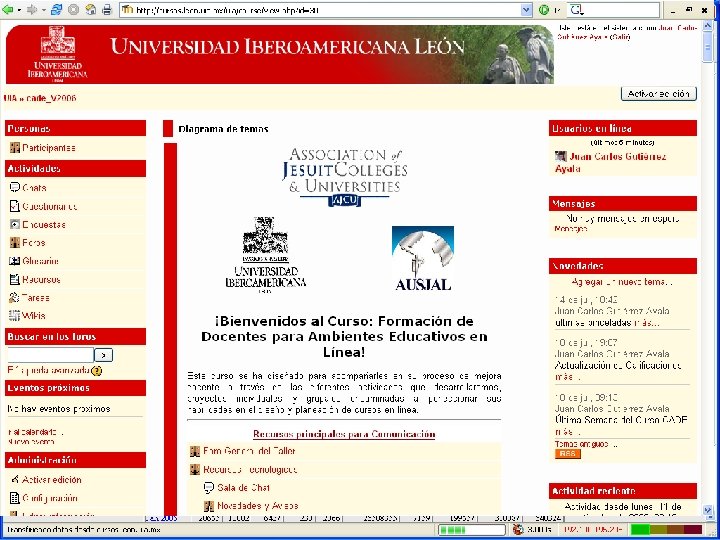The image size is (720, 540).
Task: Click the orange RSS feed icon
Action: click(568, 454)
